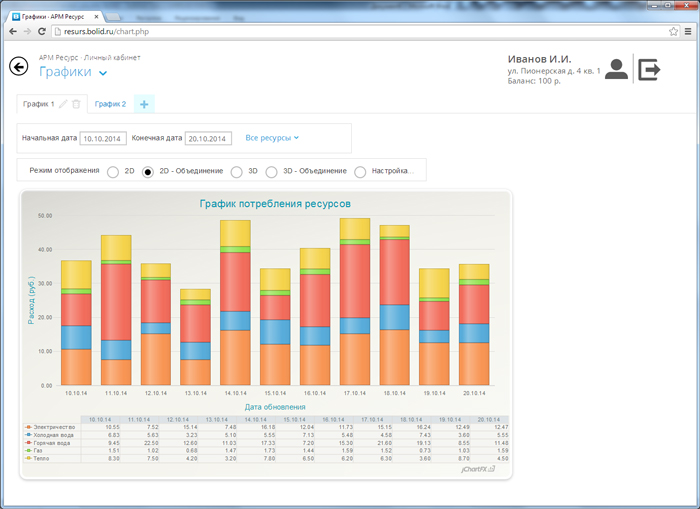Click the logout icon beside profile
This screenshot has height=509, width=700.
pos(650,69)
